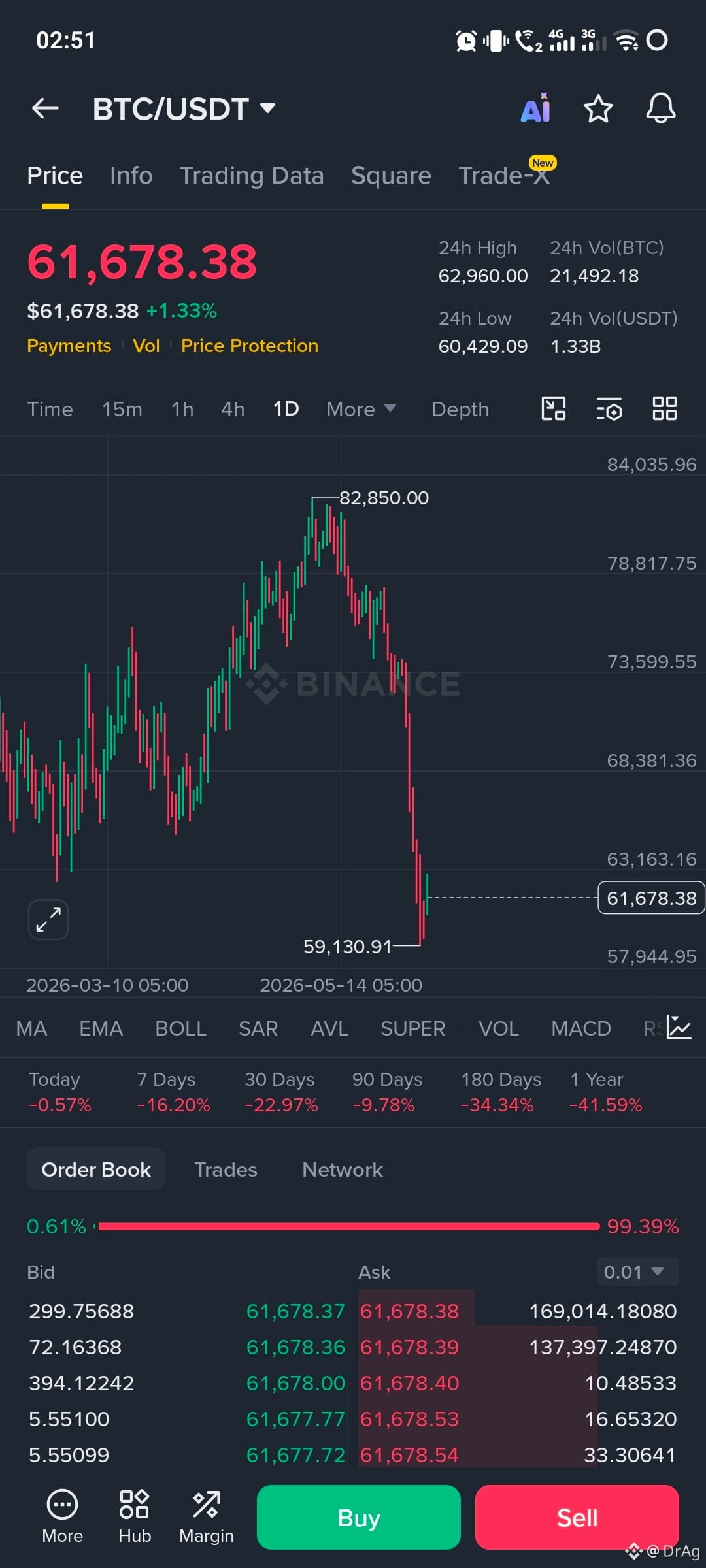
Task: Toggle the VOL sub-indicator
Action: [x=499, y=1028]
